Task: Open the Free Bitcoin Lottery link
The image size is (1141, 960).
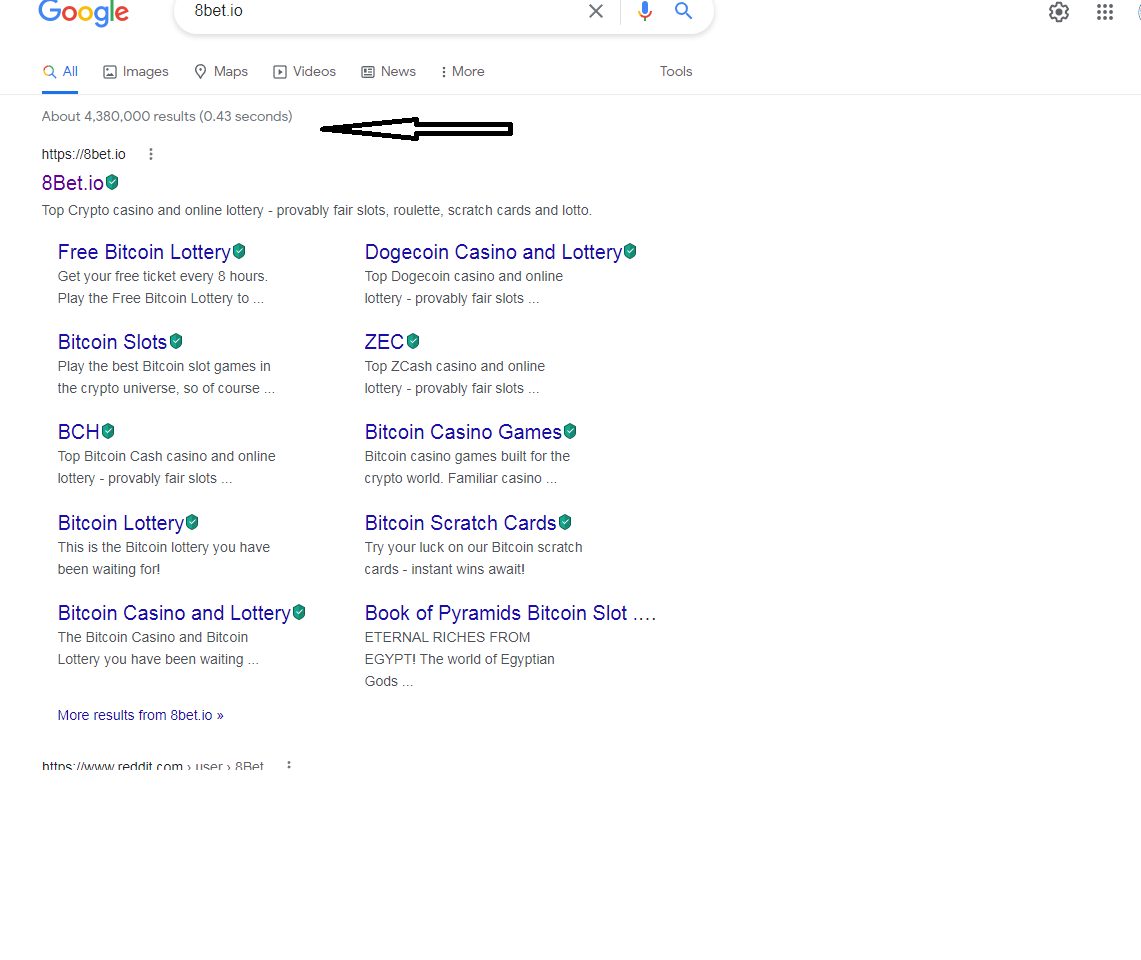Action: 144,252
